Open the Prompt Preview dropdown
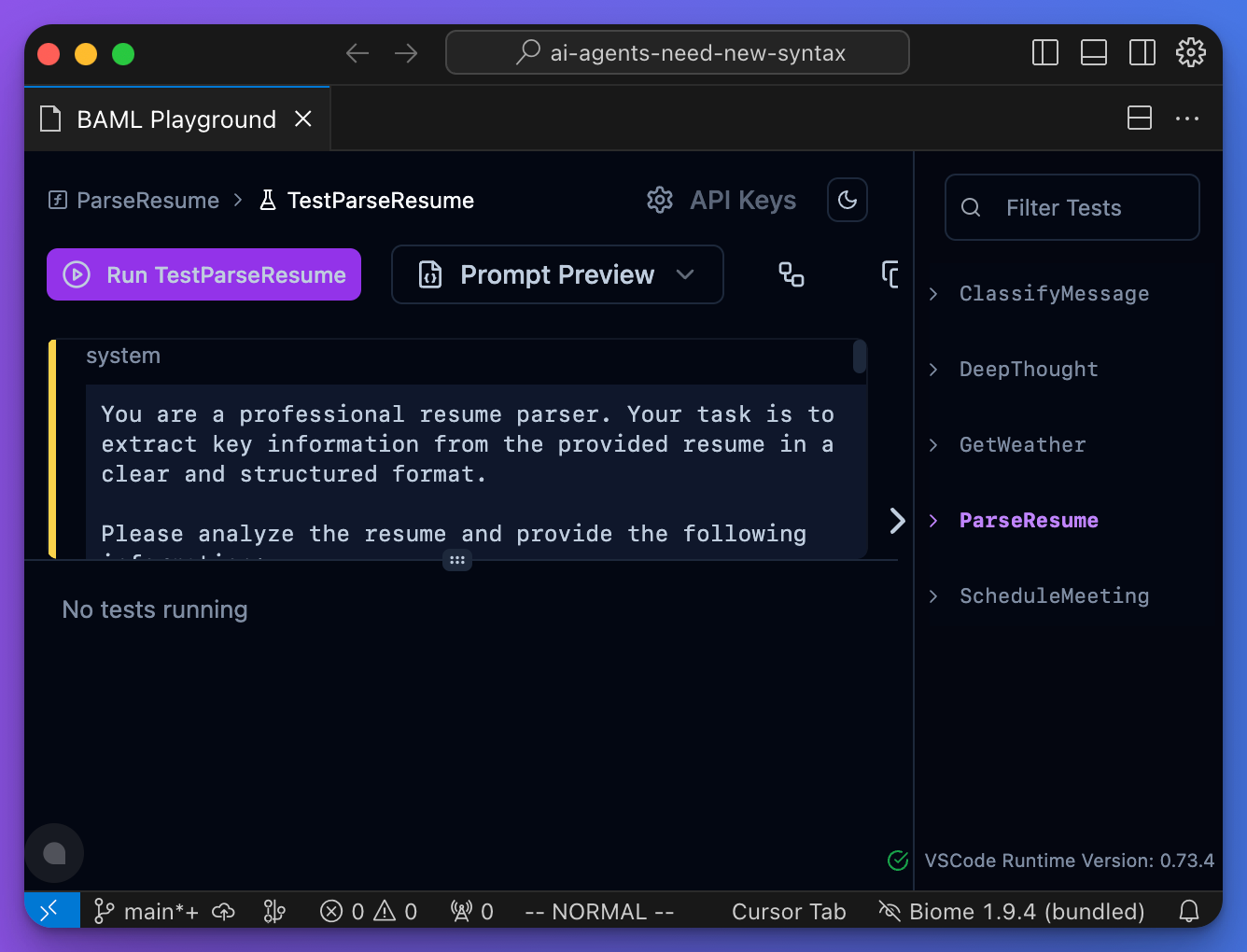 tap(557, 274)
